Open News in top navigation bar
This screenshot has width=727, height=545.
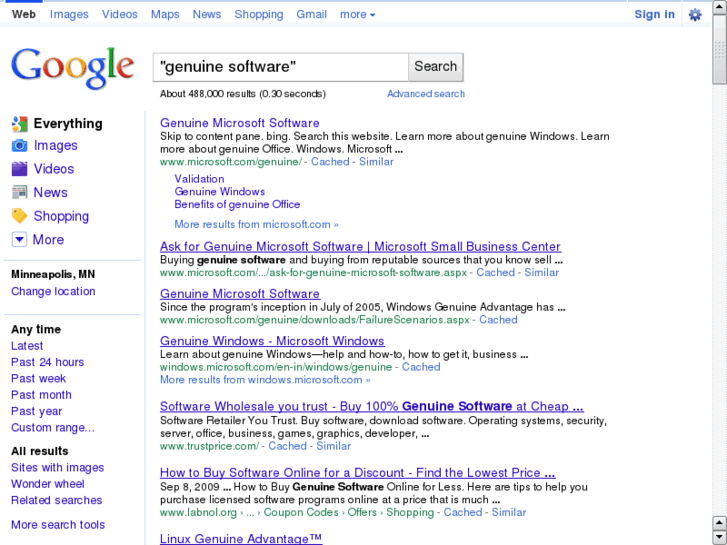pyautogui.click(x=207, y=15)
